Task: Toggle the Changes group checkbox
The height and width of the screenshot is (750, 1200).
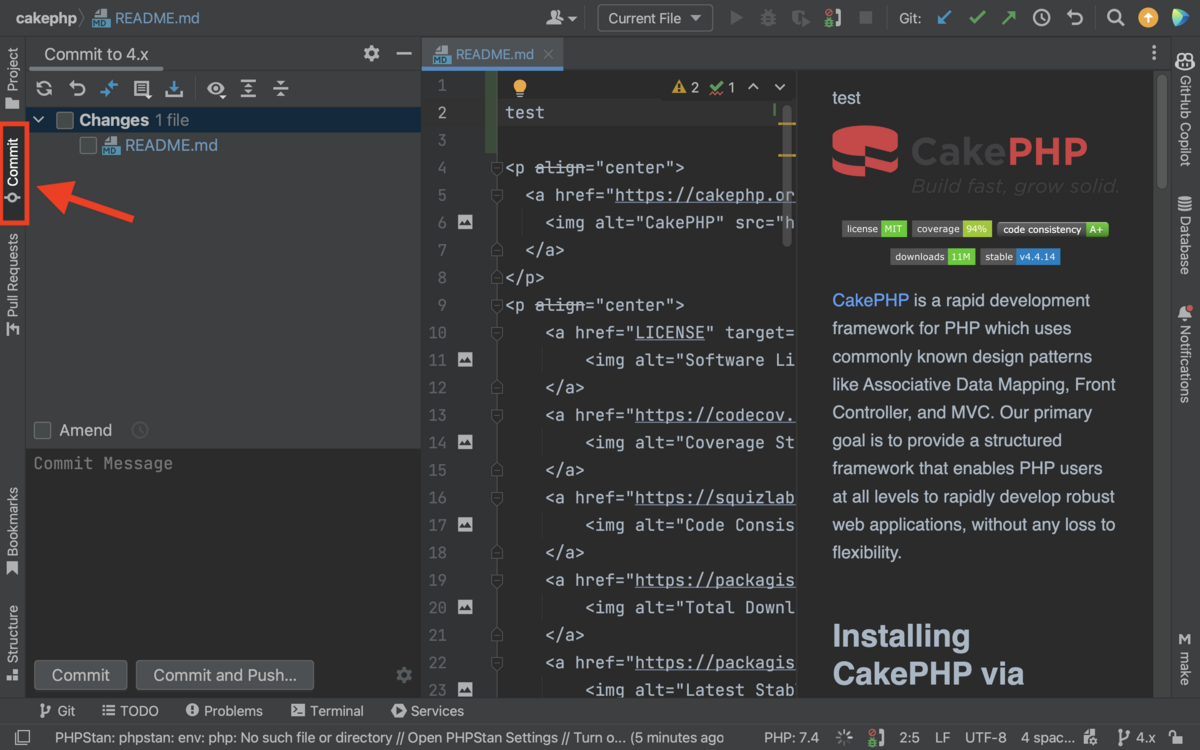Action: pos(65,120)
